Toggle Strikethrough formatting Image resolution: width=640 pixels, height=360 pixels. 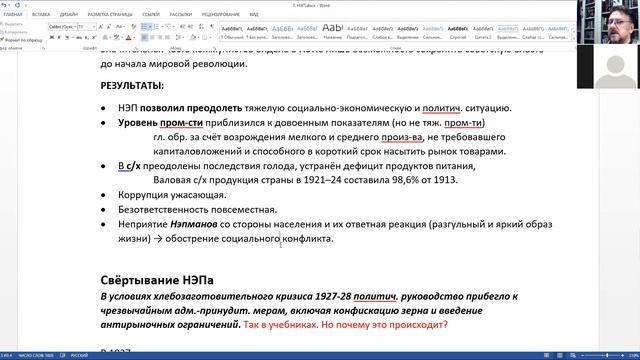[79, 37]
